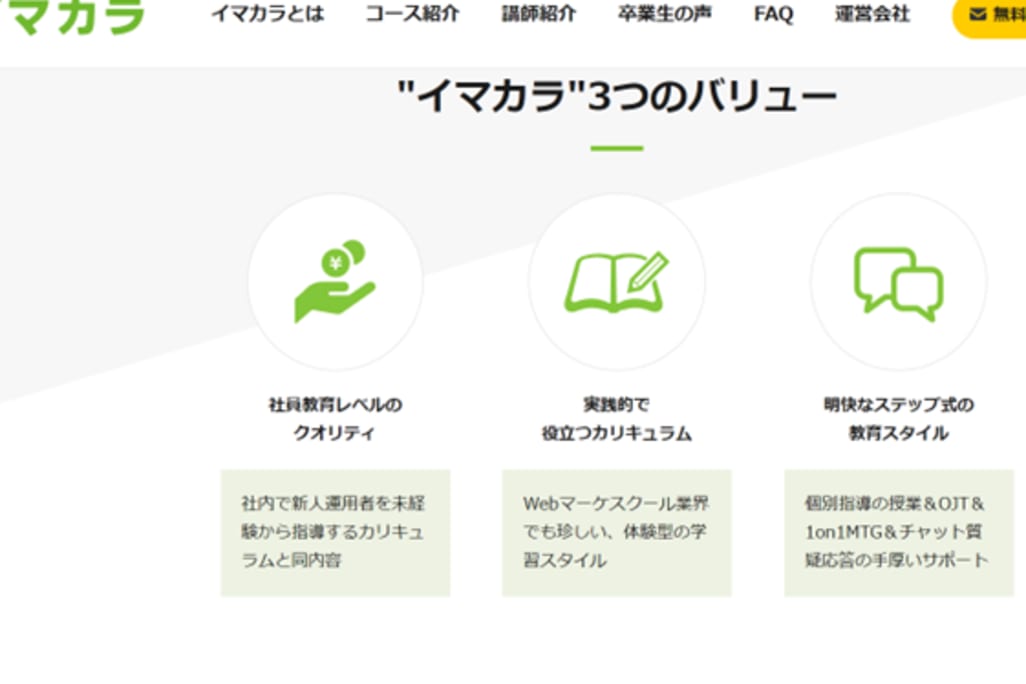Click the 社員教育レベルのクオリティ heading
The width and height of the screenshot is (1026, 684).
[335, 419]
